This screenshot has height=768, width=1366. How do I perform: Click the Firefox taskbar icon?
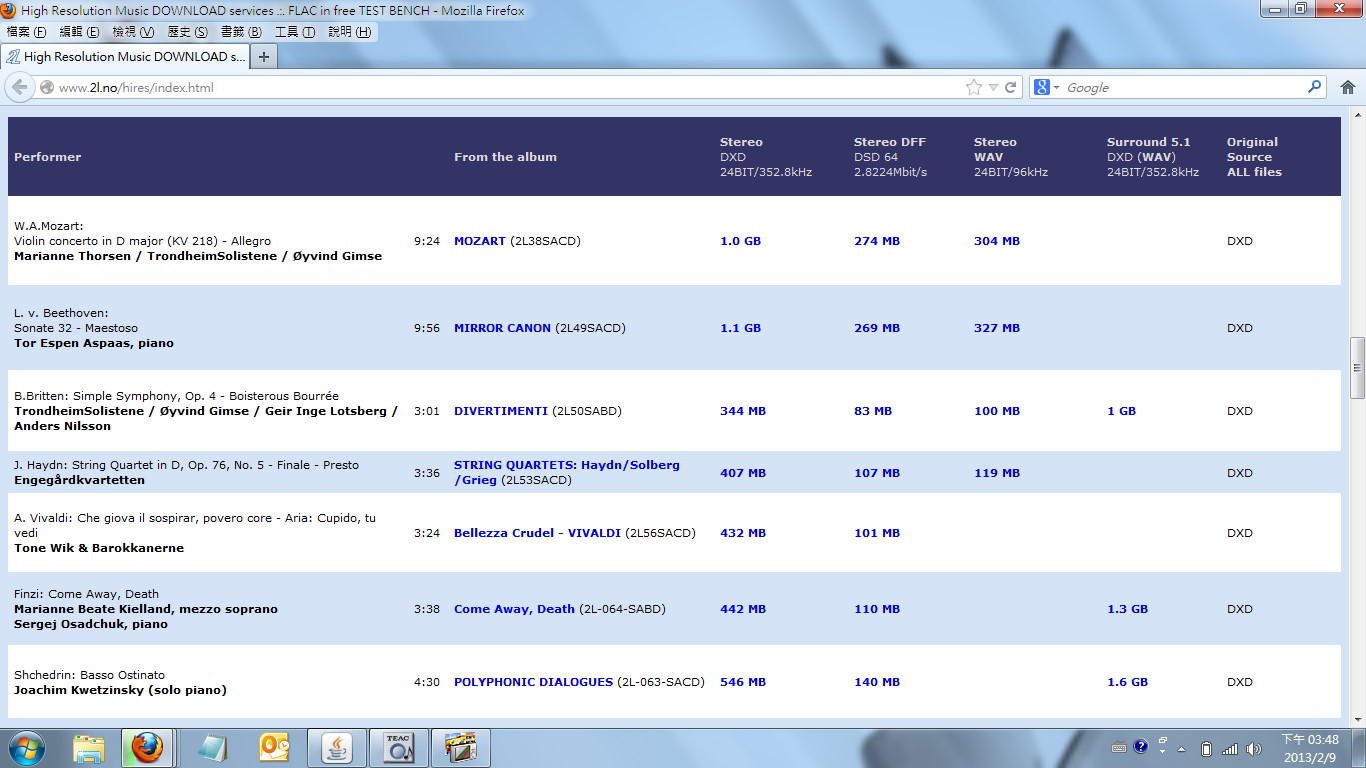tap(147, 748)
